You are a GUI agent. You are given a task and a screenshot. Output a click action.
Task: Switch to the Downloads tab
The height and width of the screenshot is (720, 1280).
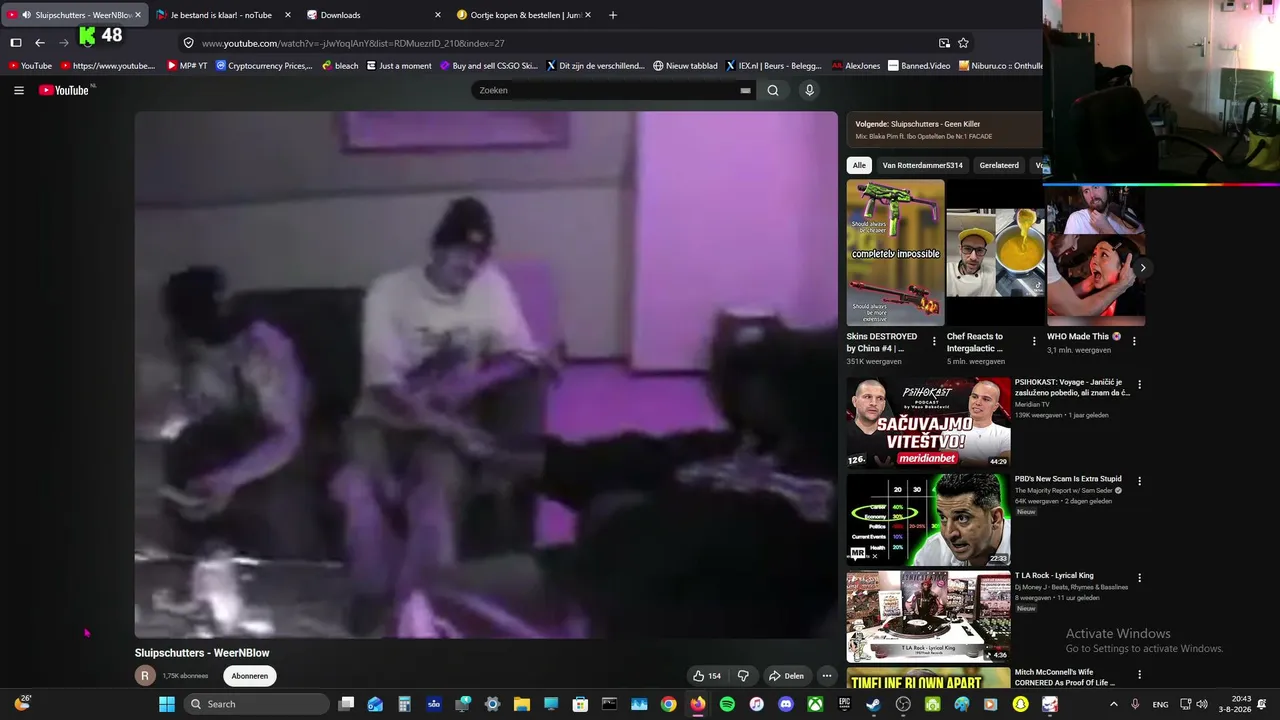[374, 15]
